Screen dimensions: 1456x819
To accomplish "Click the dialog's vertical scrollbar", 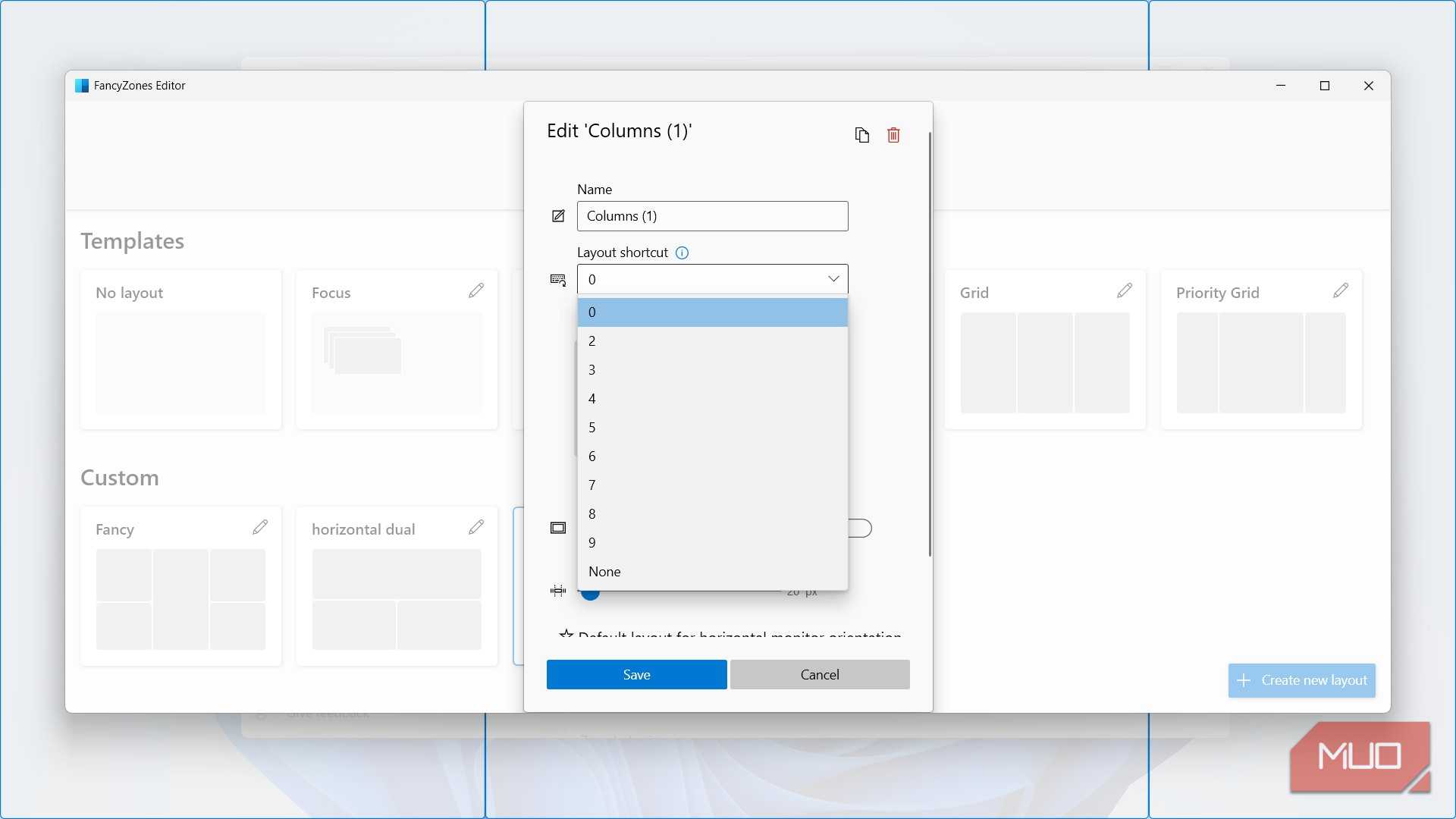I will [x=930, y=344].
